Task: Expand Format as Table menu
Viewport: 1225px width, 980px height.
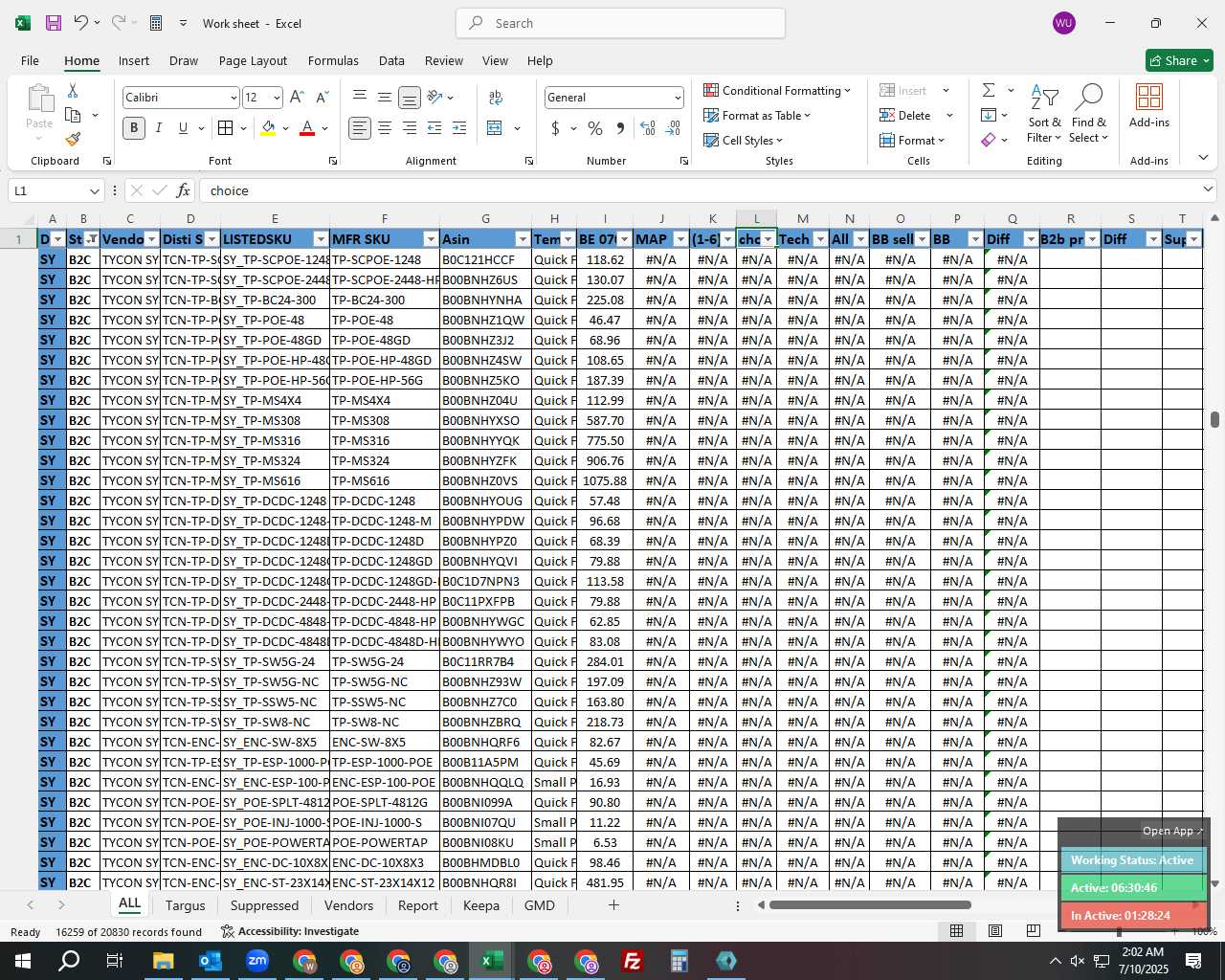Action: (x=757, y=116)
